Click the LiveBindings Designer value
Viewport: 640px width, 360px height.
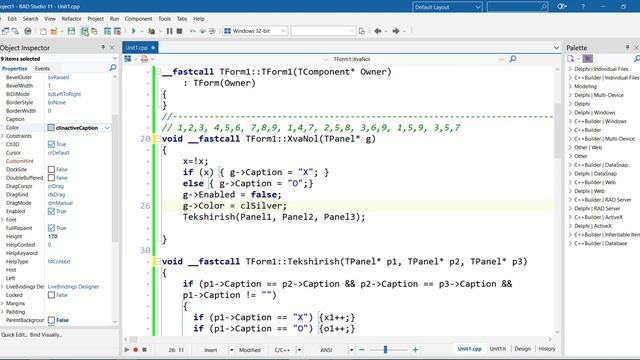tap(73, 287)
